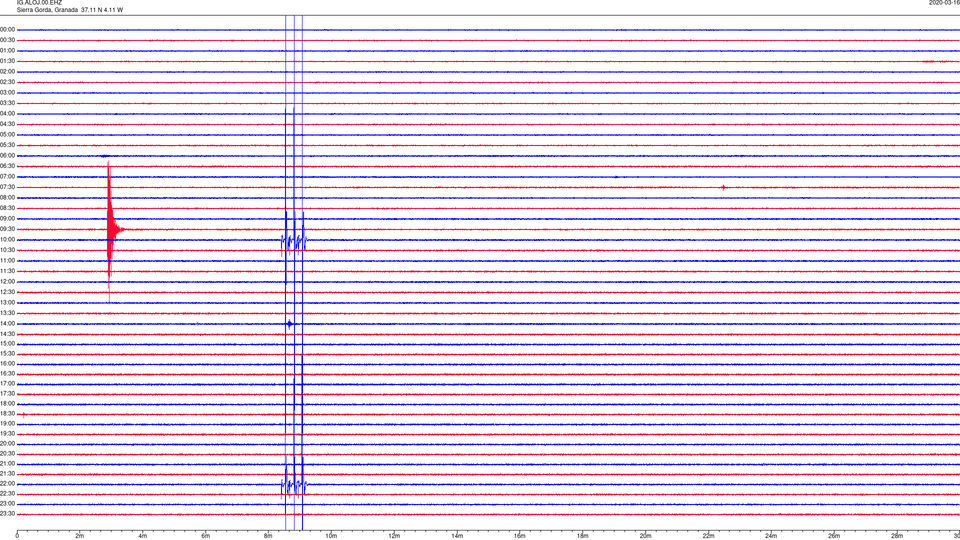Select the 01:30 time label
The width and height of the screenshot is (960, 540).
7,61
